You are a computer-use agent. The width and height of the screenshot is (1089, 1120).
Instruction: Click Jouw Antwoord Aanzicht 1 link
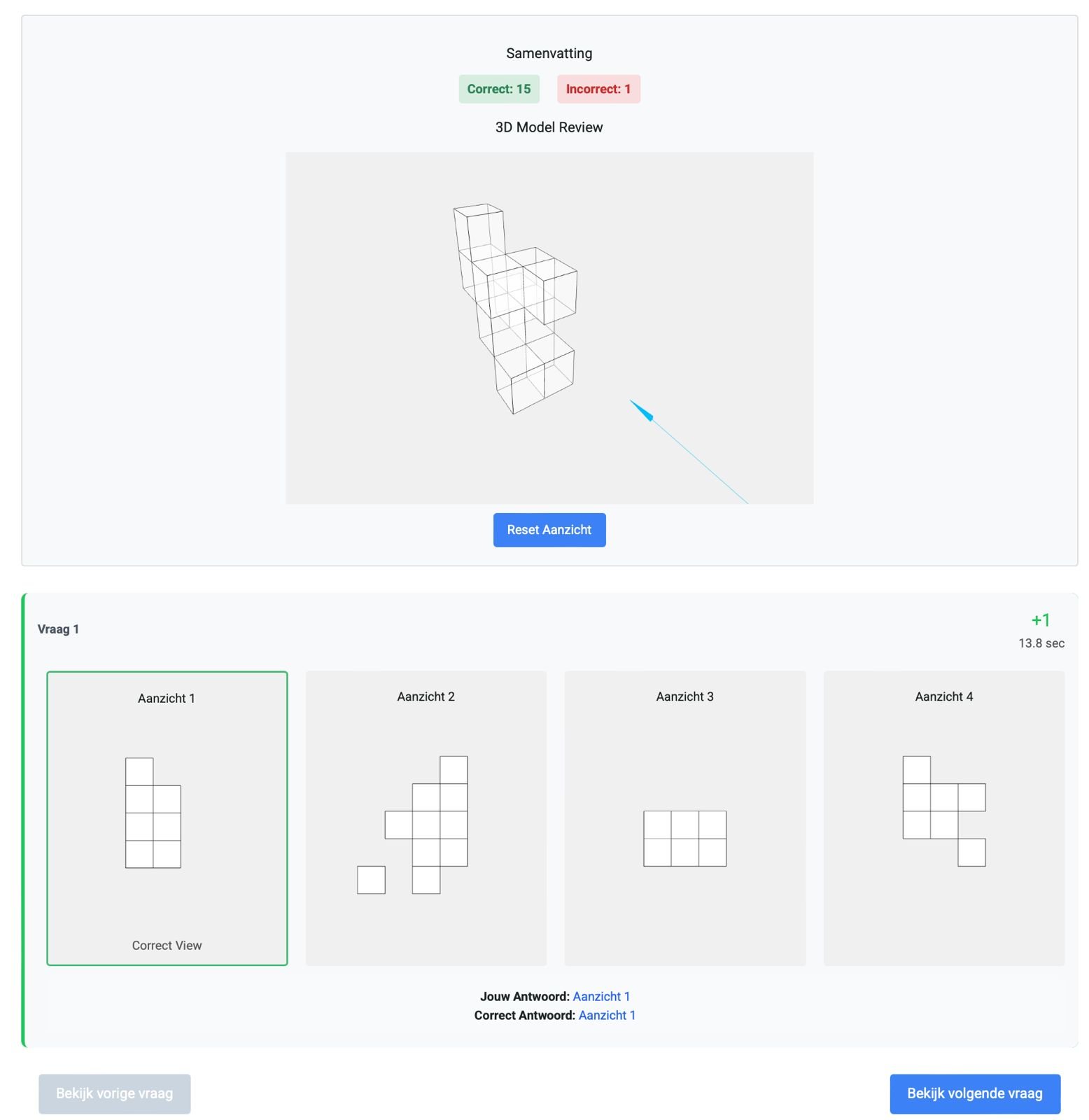tap(601, 996)
